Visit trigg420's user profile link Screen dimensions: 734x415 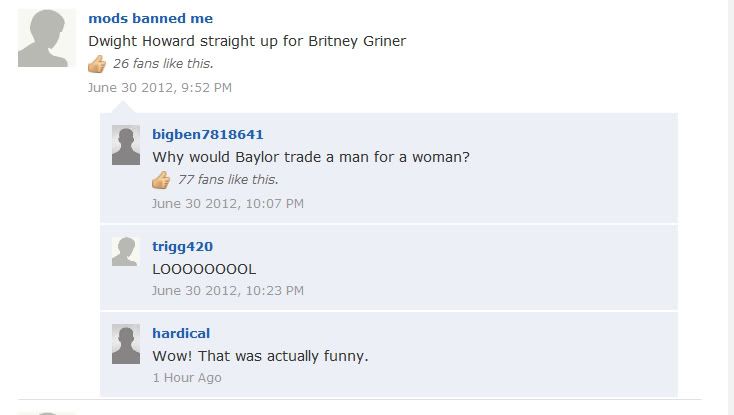(183, 247)
